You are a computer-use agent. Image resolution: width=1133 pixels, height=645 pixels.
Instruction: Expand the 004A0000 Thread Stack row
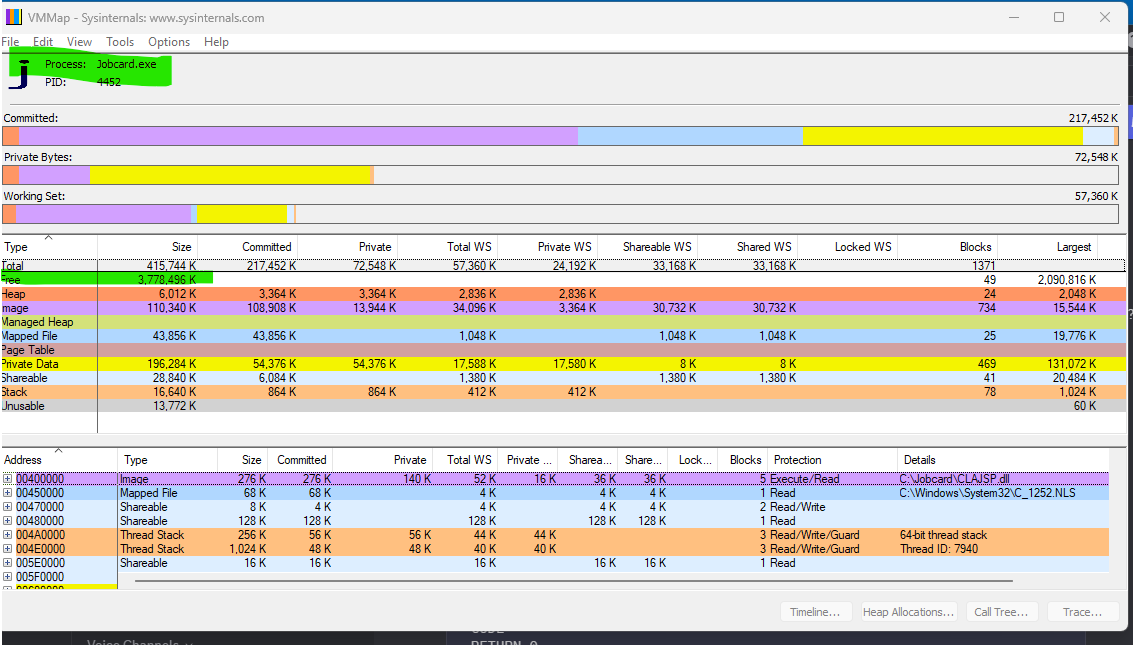pyautogui.click(x=8, y=535)
